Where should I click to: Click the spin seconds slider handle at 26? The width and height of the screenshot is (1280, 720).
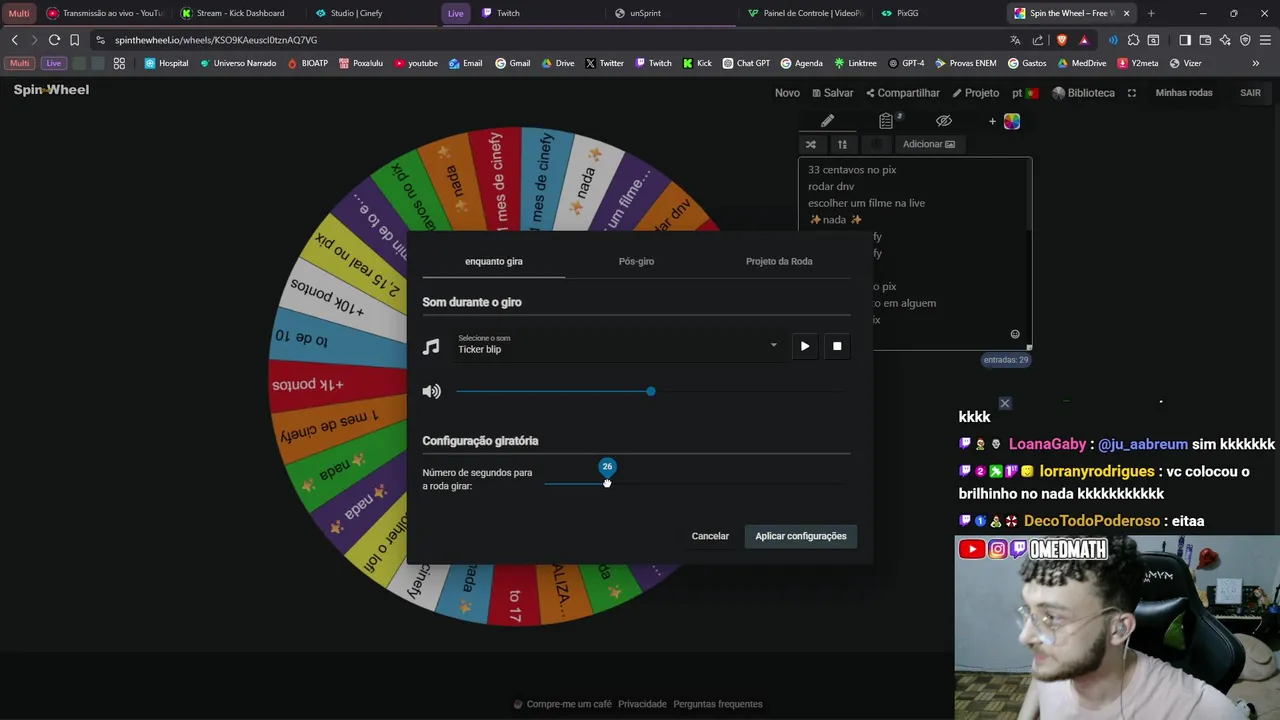tap(607, 483)
